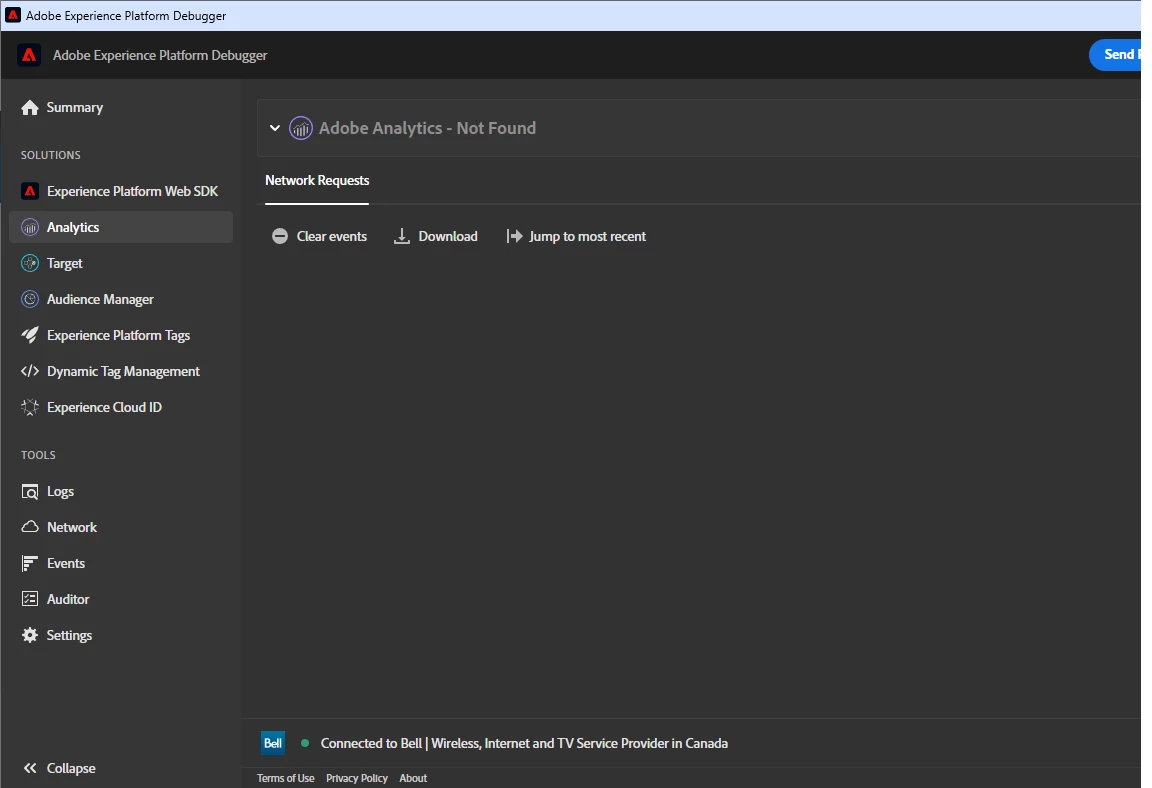Open the Privacy Policy link
Screen dimensions: 1152x788
357,778
